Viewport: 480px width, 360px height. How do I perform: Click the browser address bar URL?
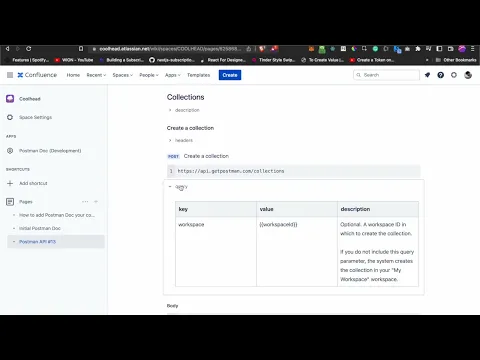pos(170,49)
